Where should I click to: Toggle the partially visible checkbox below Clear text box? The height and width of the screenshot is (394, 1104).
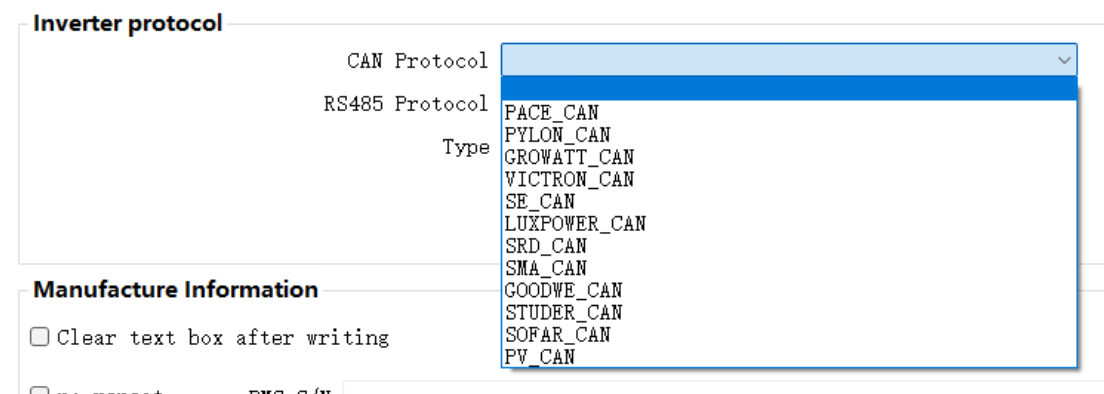pos(39,390)
